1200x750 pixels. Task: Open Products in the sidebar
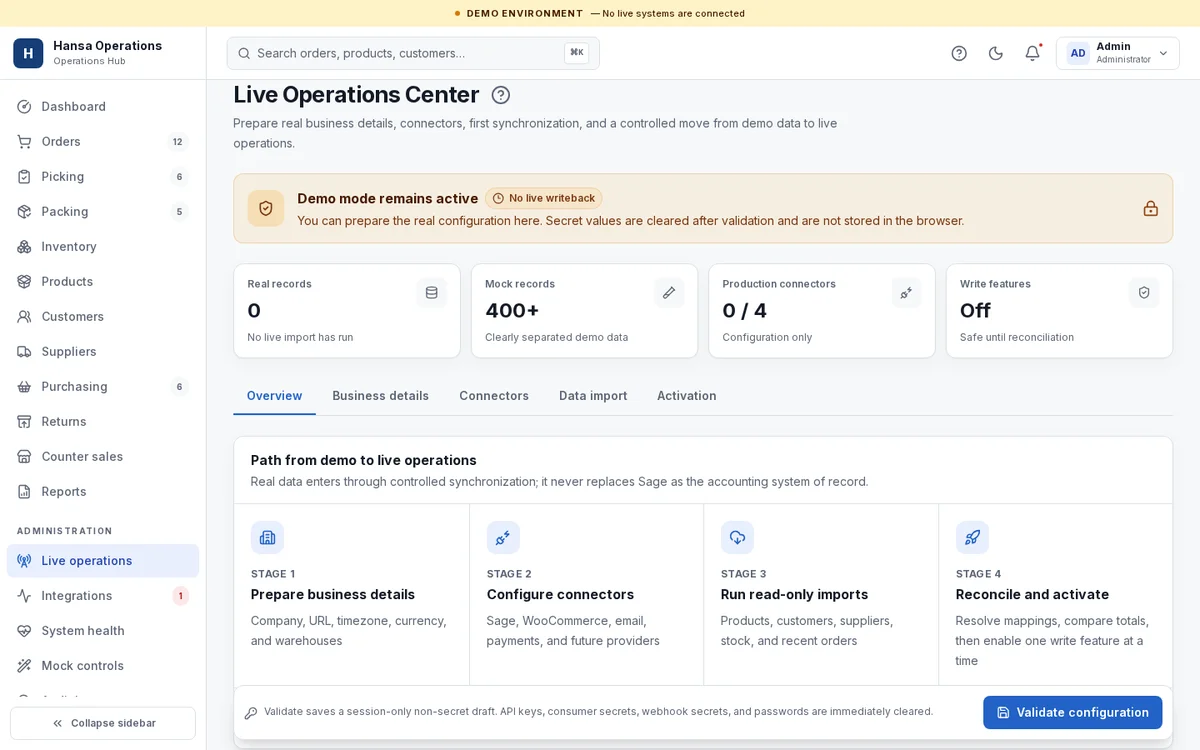tap(103, 282)
